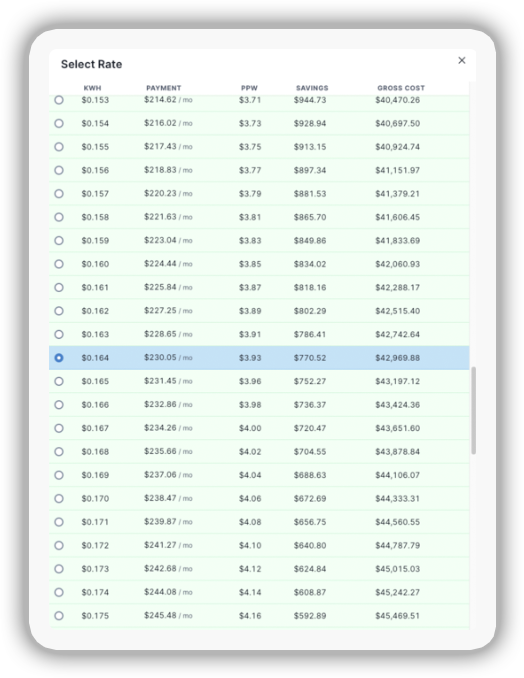524x678 pixels.
Task: Pick the $0.156 kWh rate radio button
Action: [x=59, y=170]
